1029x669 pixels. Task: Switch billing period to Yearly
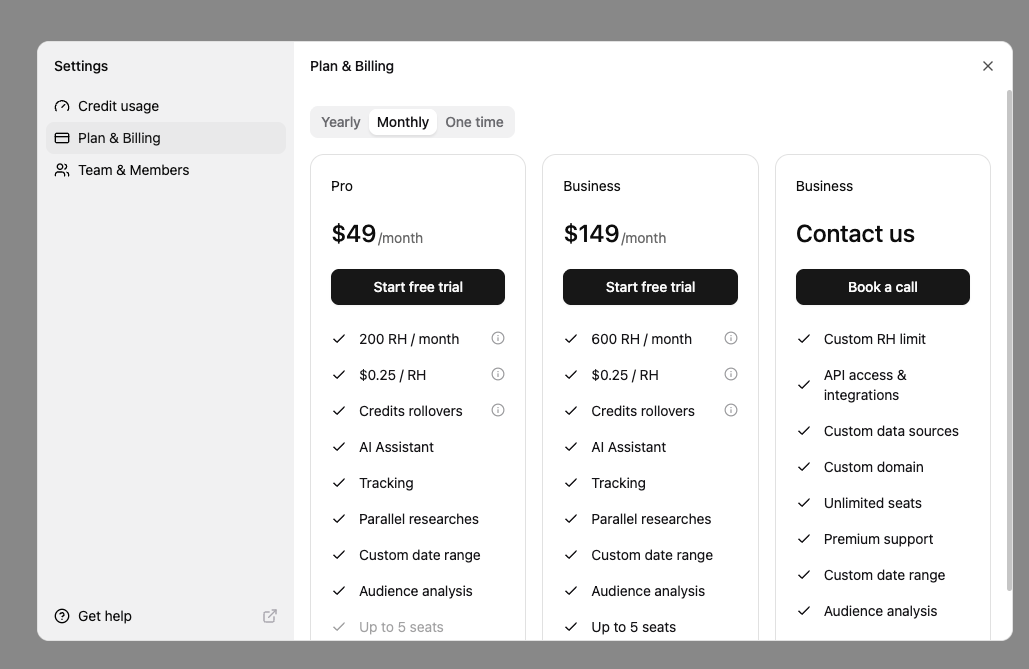click(340, 122)
